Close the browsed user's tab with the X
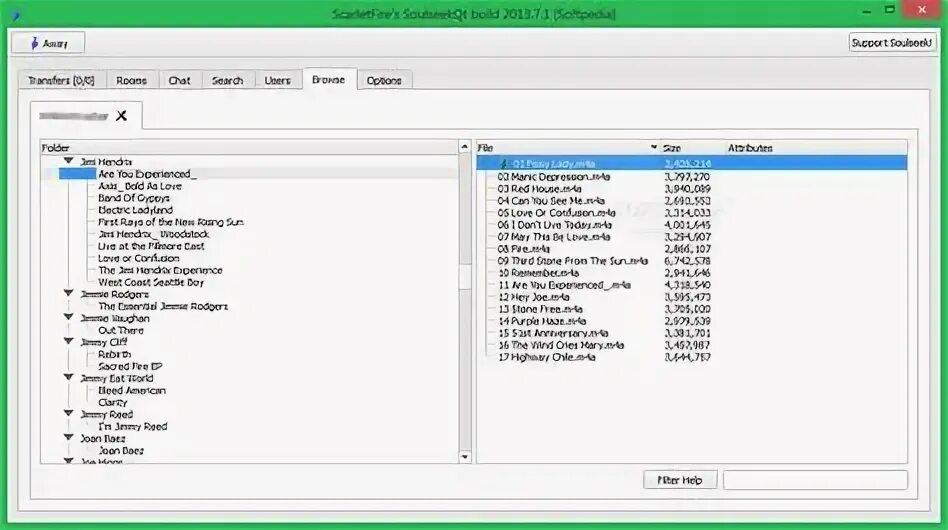 [122, 116]
